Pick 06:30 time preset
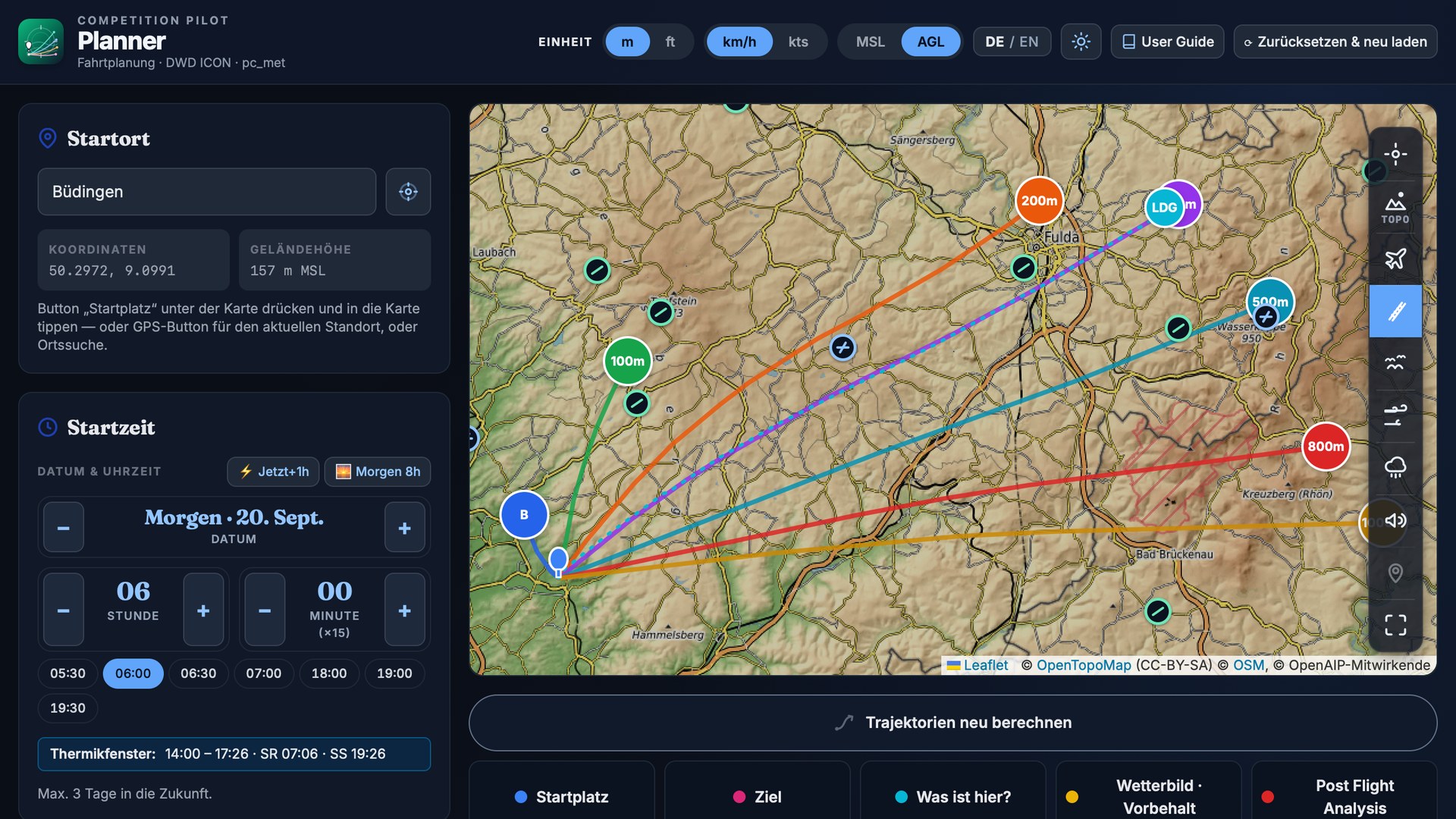The width and height of the screenshot is (1456, 819). click(198, 673)
